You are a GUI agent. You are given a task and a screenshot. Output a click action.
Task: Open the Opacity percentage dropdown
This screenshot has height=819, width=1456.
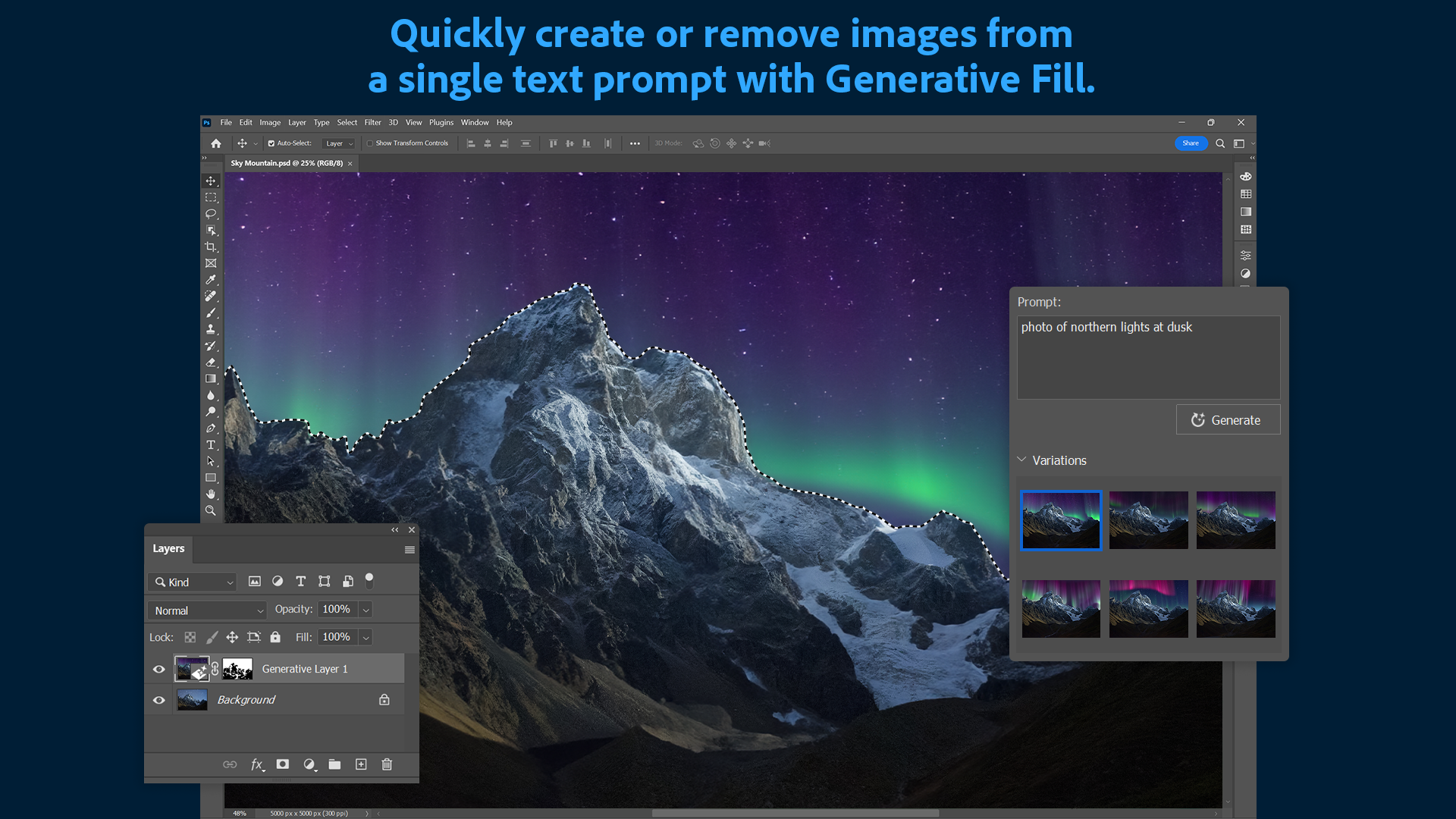point(365,609)
